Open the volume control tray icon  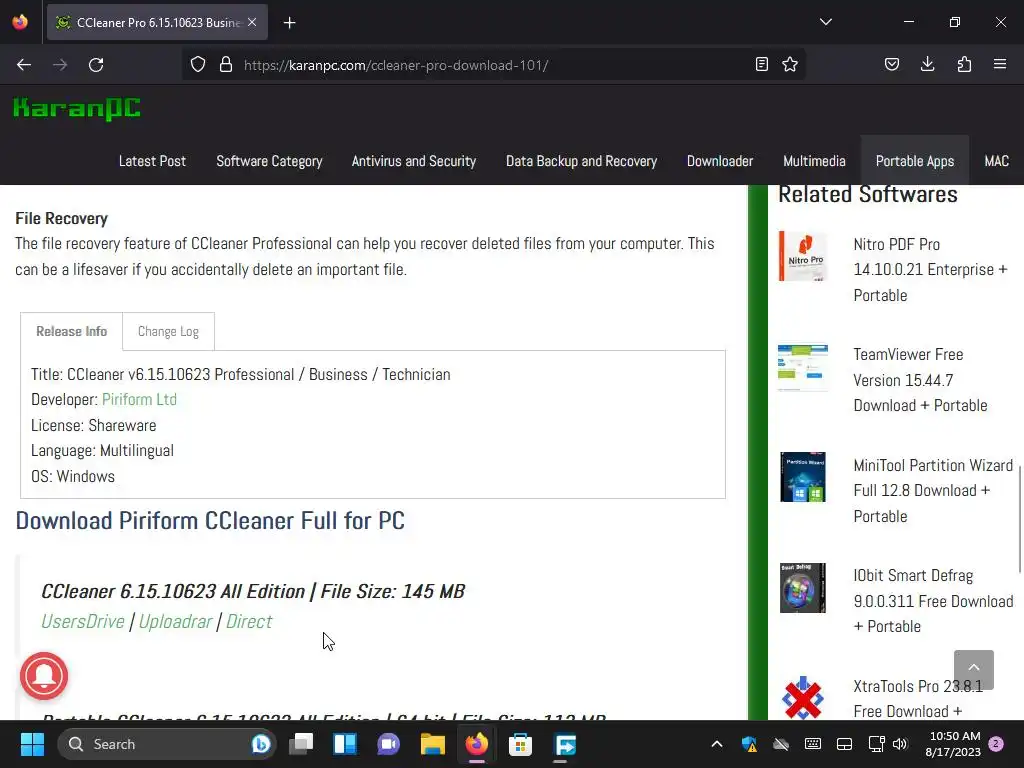pos(901,744)
